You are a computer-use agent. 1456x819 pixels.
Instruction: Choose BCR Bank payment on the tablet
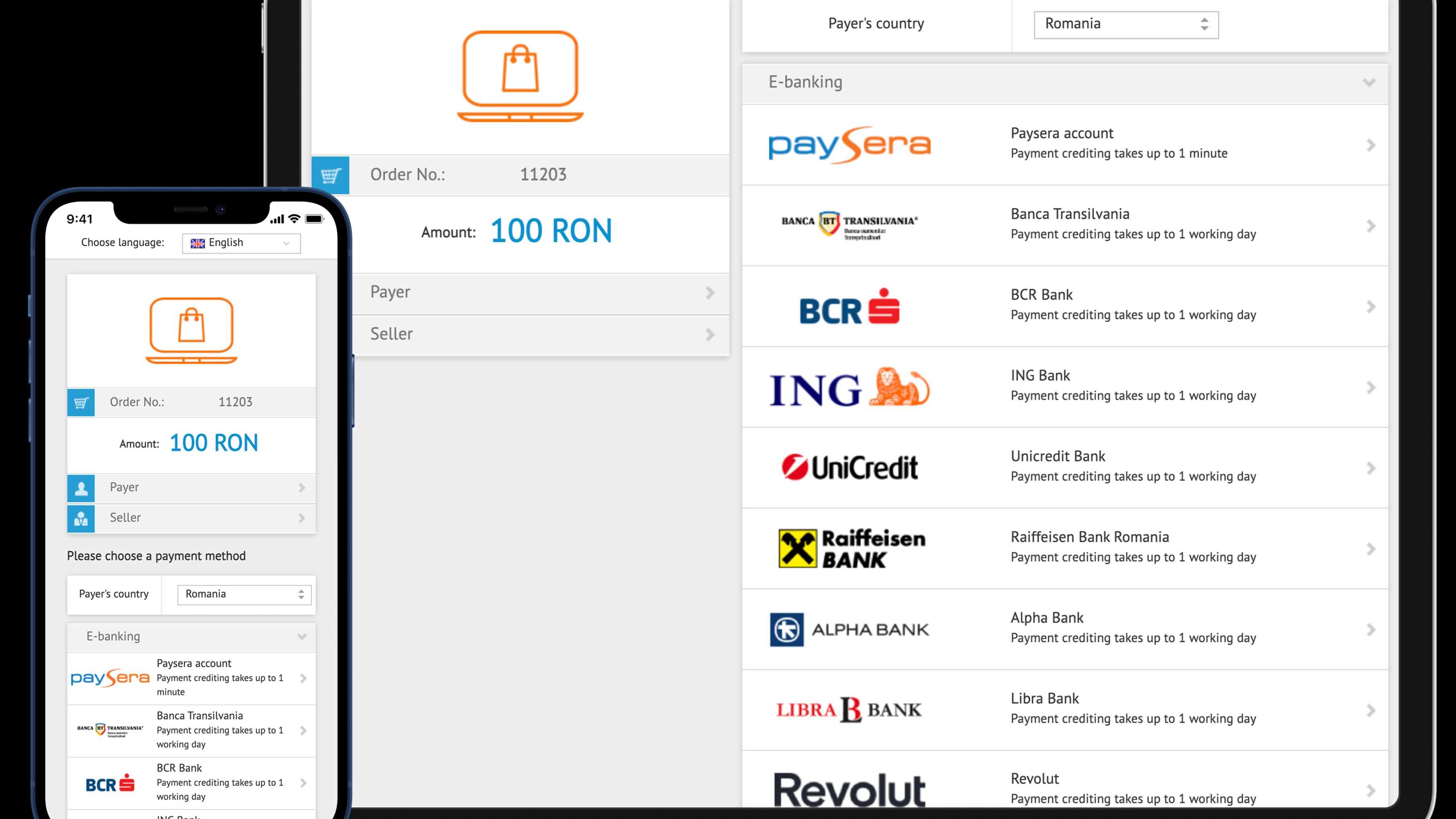[1065, 306]
